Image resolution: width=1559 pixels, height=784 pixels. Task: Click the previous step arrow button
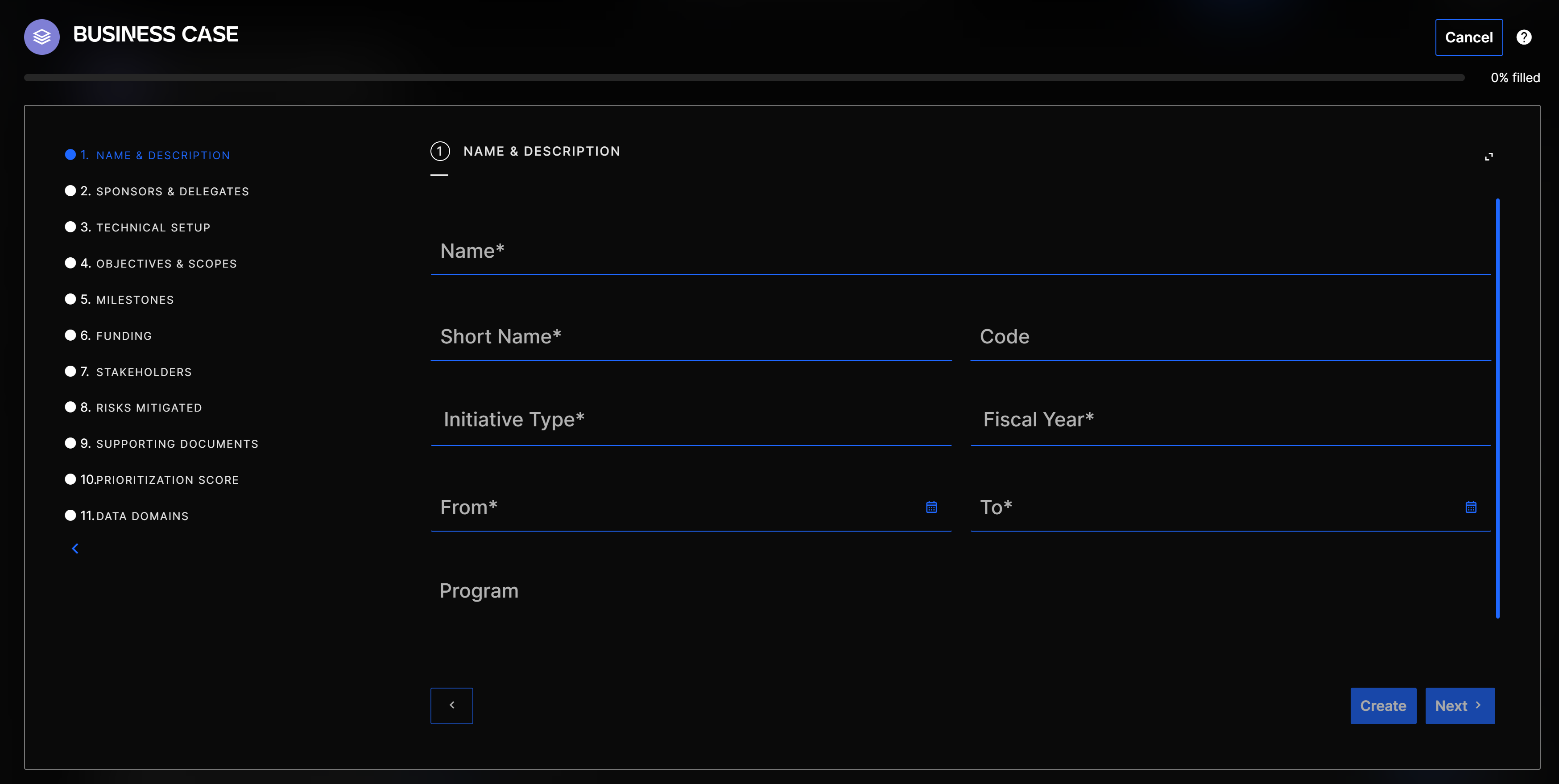click(x=451, y=706)
